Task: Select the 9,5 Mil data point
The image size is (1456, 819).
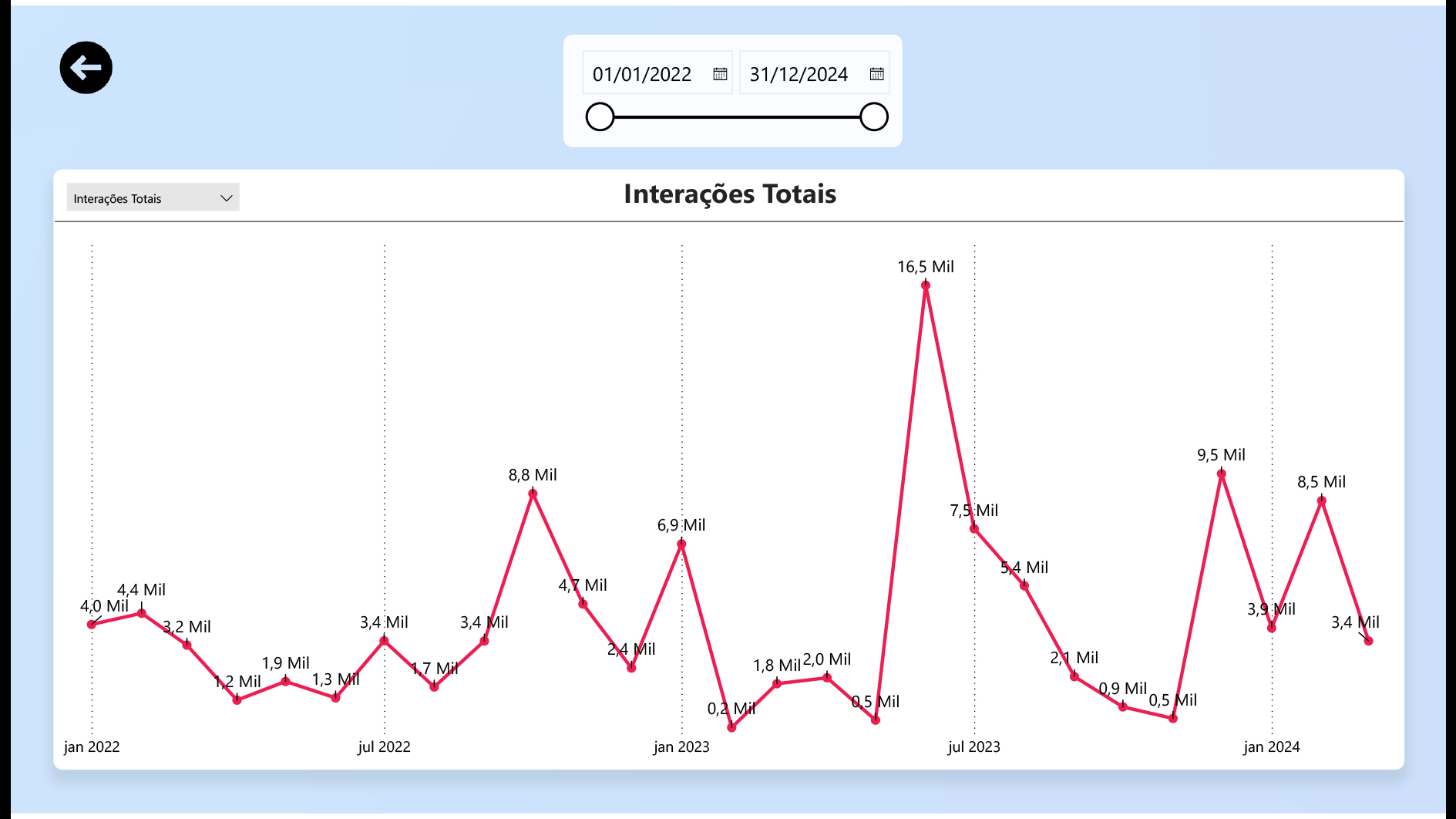Action: (x=1222, y=474)
